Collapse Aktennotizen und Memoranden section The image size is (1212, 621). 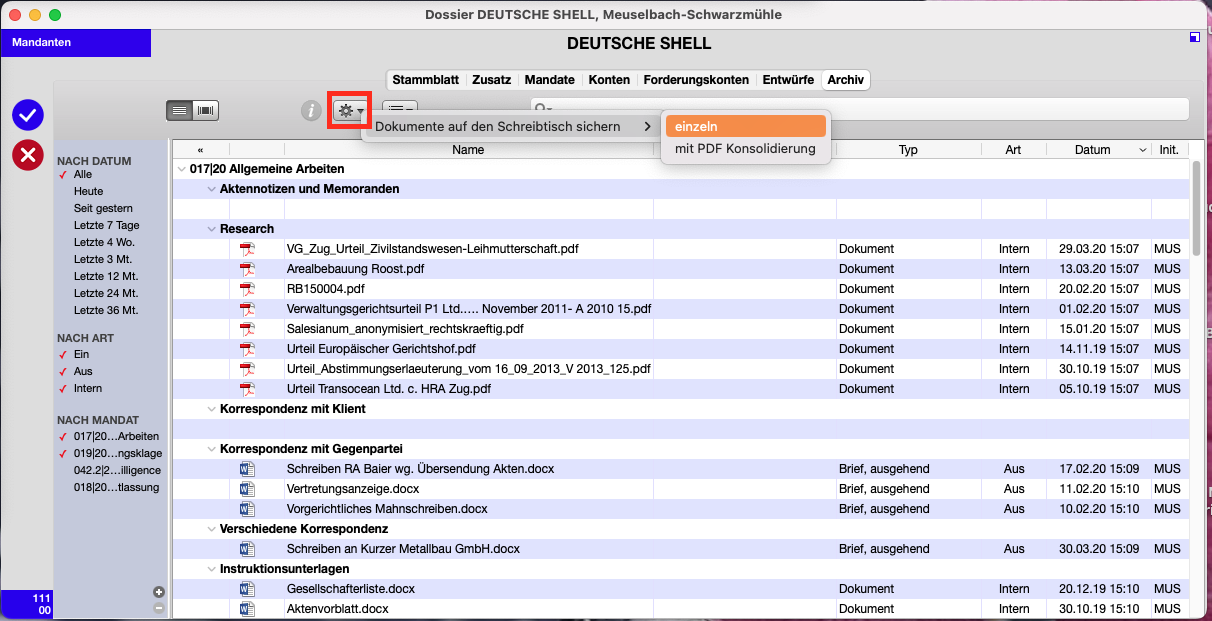tap(211, 189)
